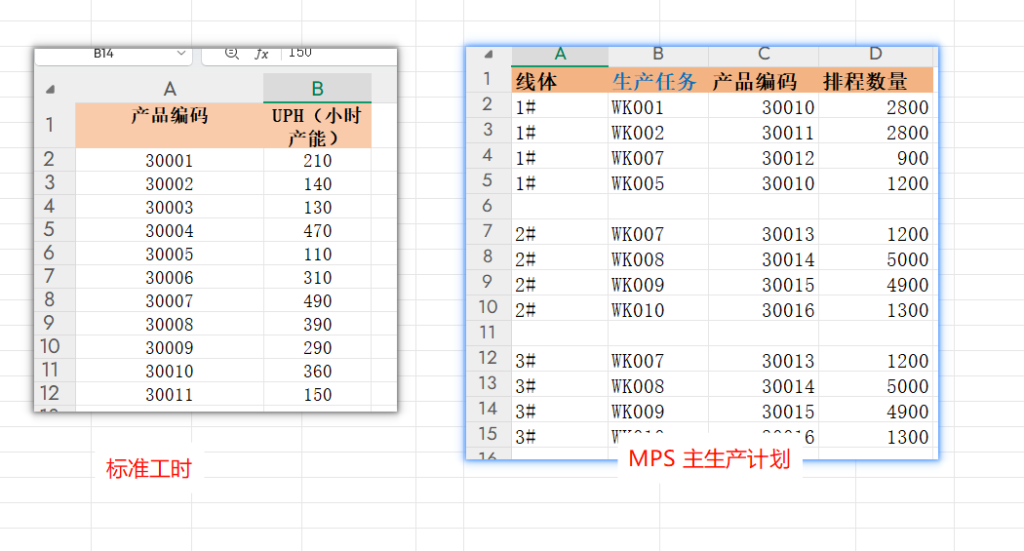This screenshot has width=1024, height=551.
Task: Click the fx insert function icon
Action: 261,54
